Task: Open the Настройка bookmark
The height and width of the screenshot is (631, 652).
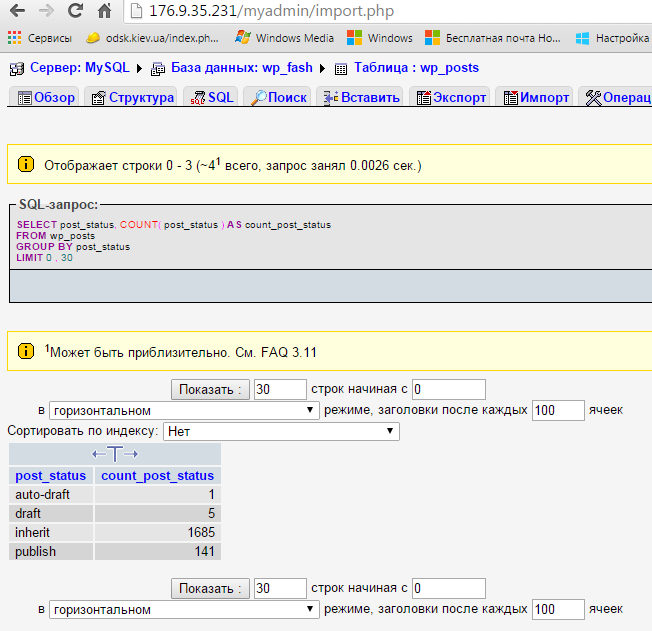Action: pyautogui.click(x=612, y=38)
